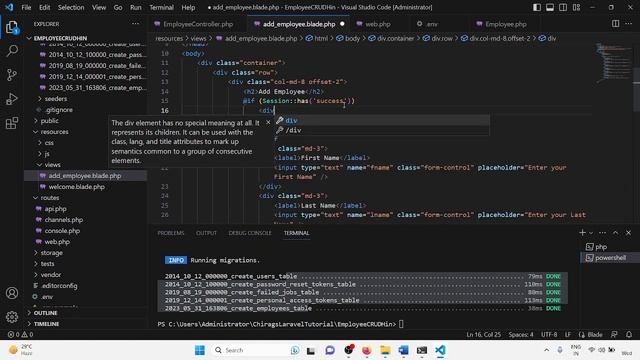Toggle bottom panel layout icon
This screenshot has width=640, height=360.
[550, 7]
